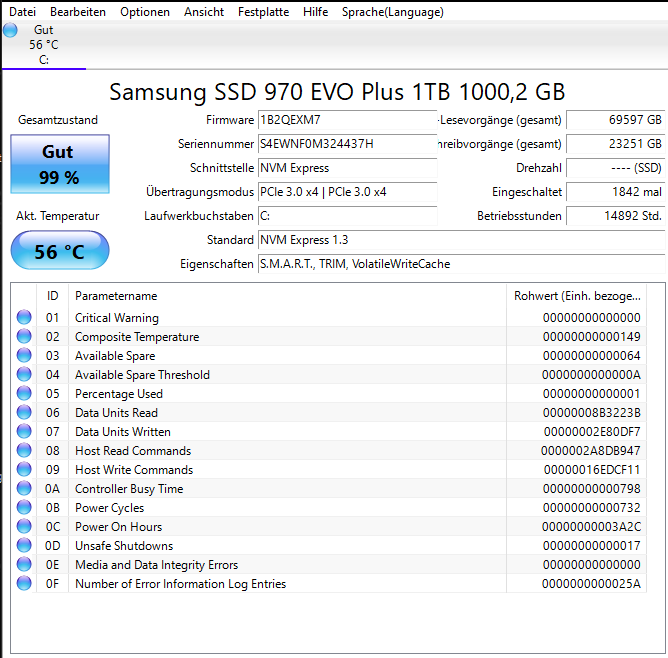Screen dimensions: 668x658
Task: Select the Composite Temperature row name
Action: (x=137, y=337)
